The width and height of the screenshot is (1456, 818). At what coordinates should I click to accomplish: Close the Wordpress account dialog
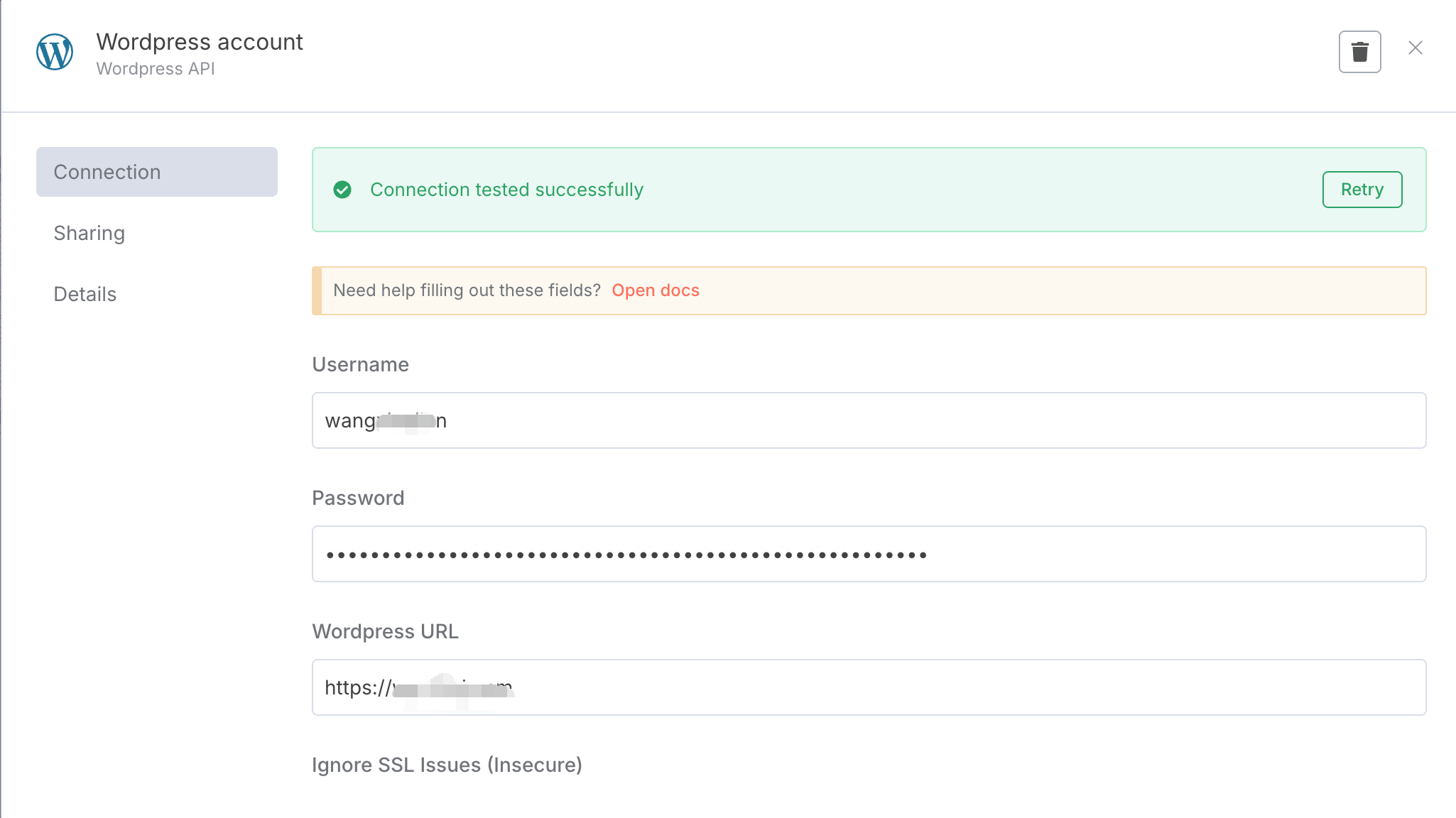[1415, 48]
